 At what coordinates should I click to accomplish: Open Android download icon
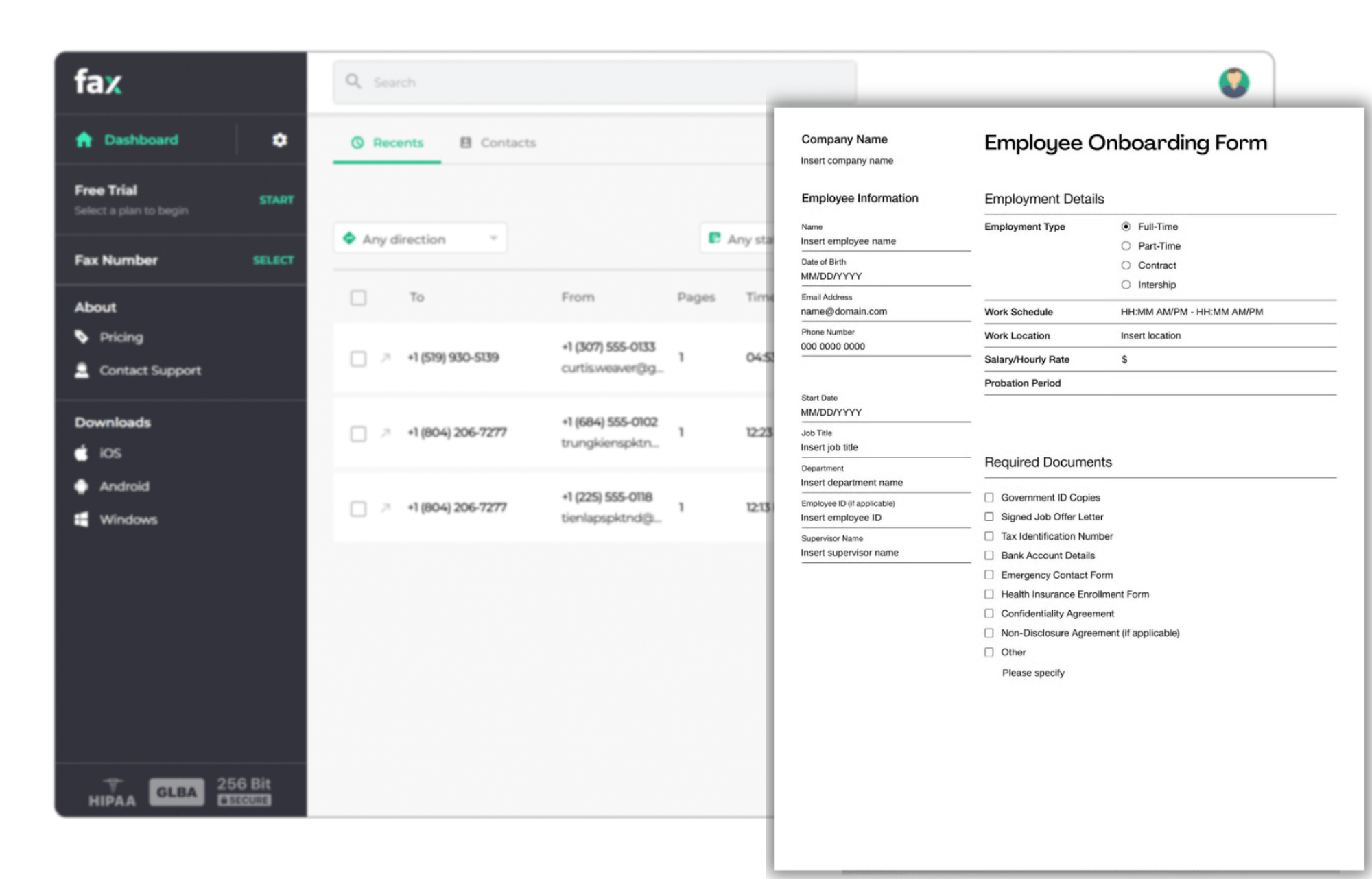[x=82, y=486]
